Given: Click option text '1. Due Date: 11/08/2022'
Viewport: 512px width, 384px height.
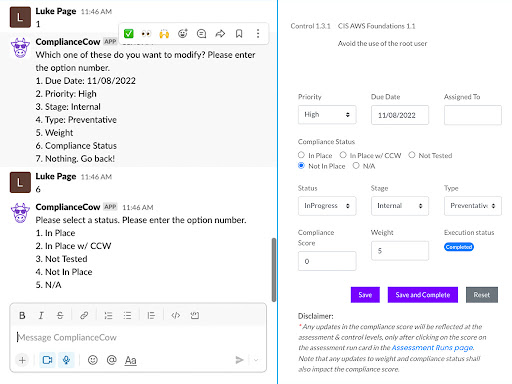Looking at the screenshot, I should (x=86, y=81).
